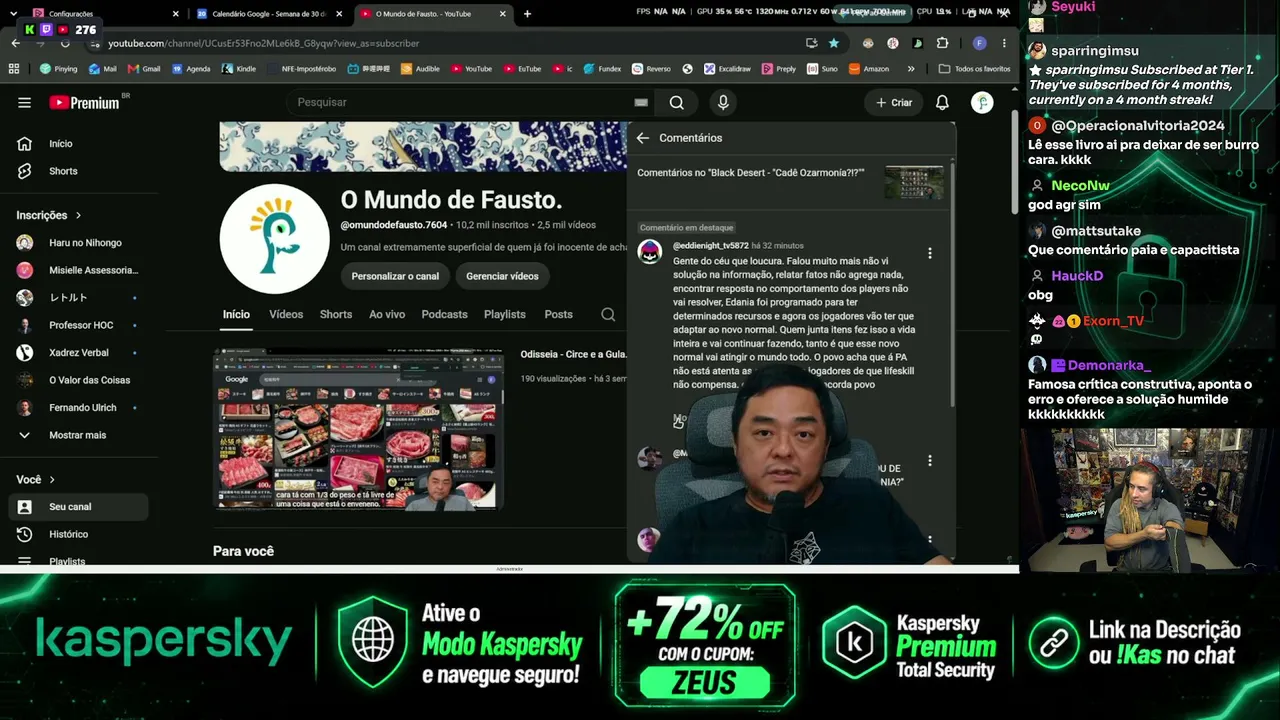Open Xadrez Verbal subscription
Viewport: 1280px width, 720px height.
coord(78,352)
